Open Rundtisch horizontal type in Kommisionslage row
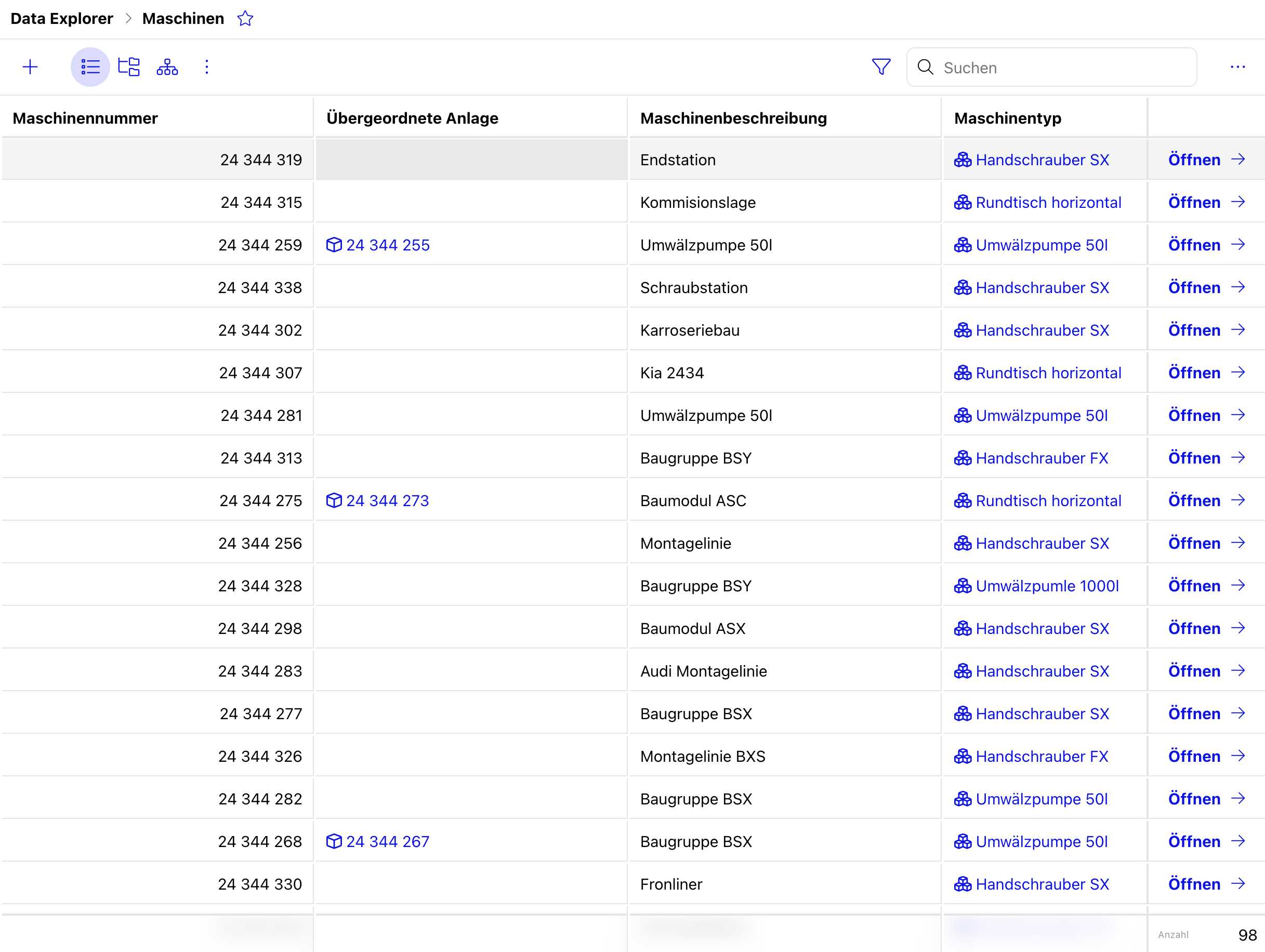 pos(1037,203)
